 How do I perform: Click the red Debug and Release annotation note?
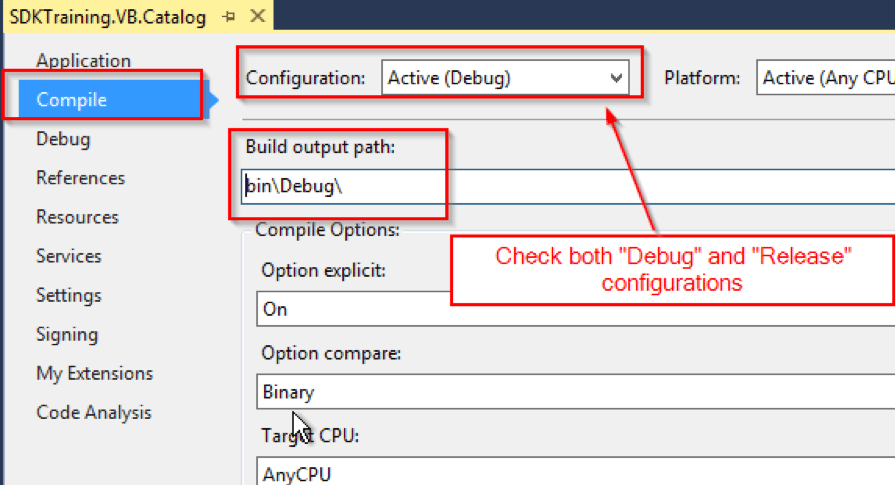coord(671,269)
